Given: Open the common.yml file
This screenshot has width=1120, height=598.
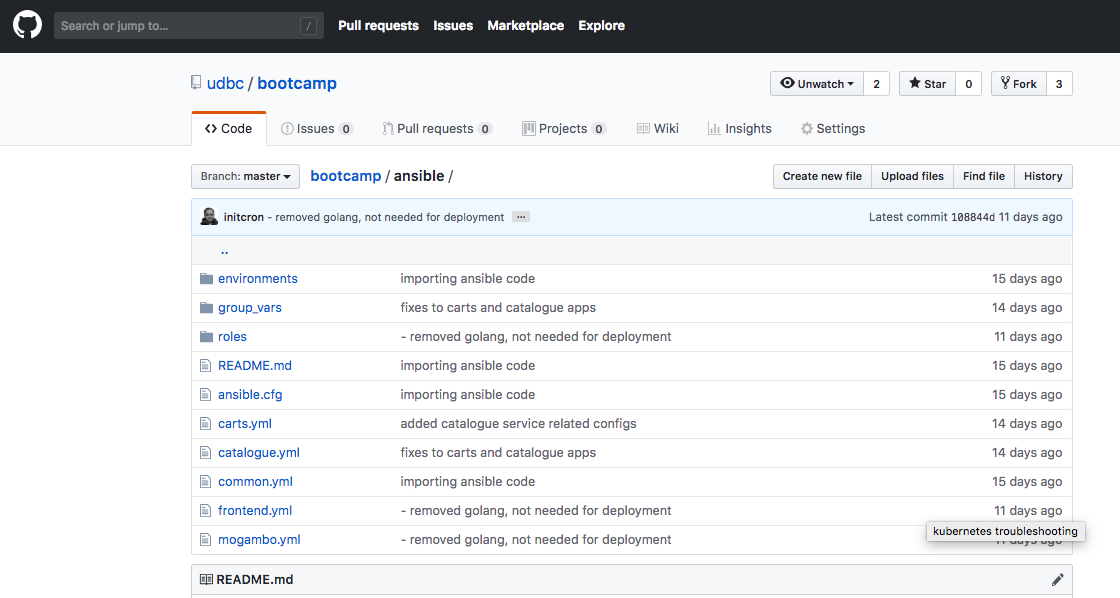Looking at the screenshot, I should click(255, 482).
